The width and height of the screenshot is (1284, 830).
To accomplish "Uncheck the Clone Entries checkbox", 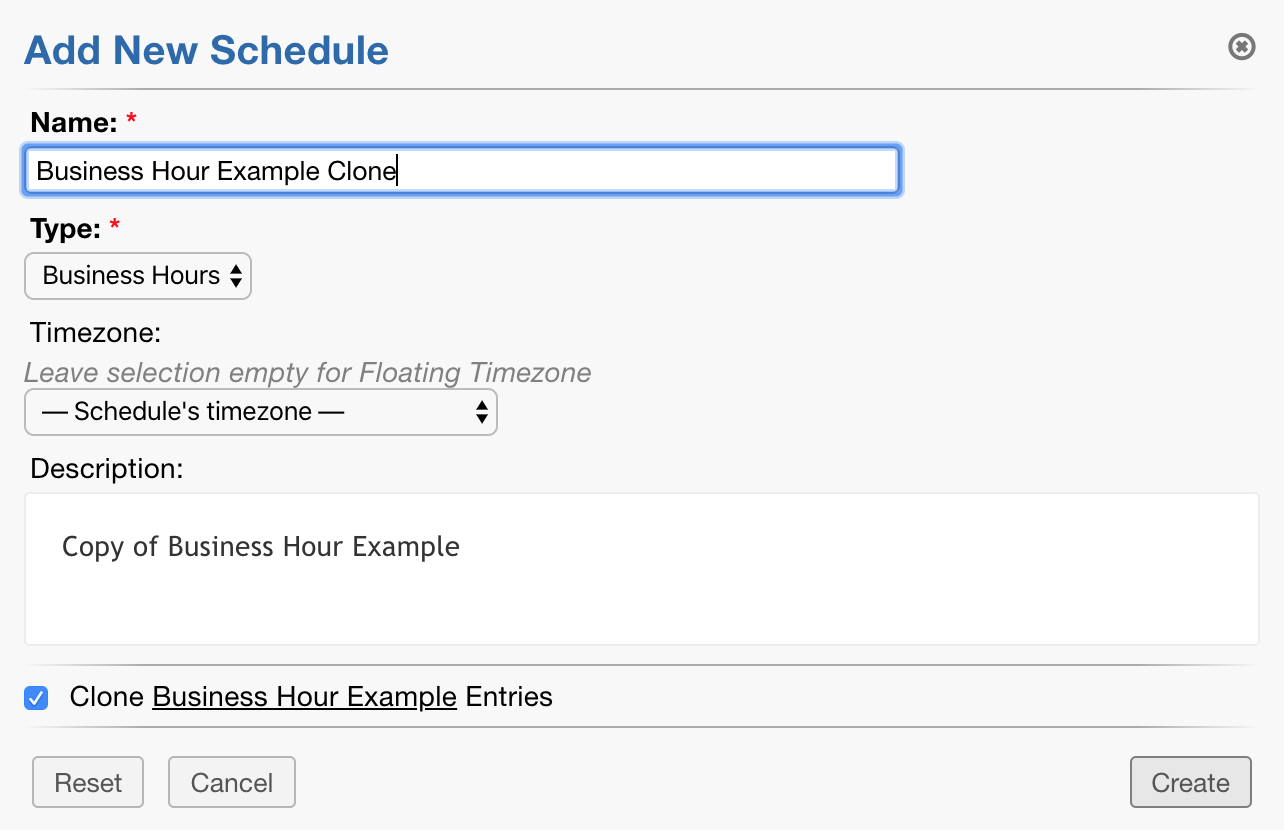I will point(36,698).
